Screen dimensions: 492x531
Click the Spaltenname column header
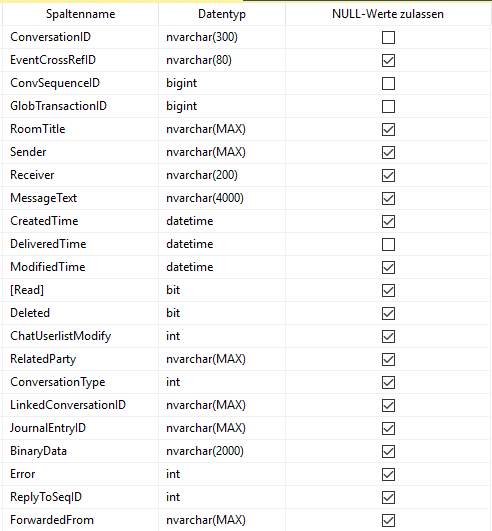(x=81, y=14)
